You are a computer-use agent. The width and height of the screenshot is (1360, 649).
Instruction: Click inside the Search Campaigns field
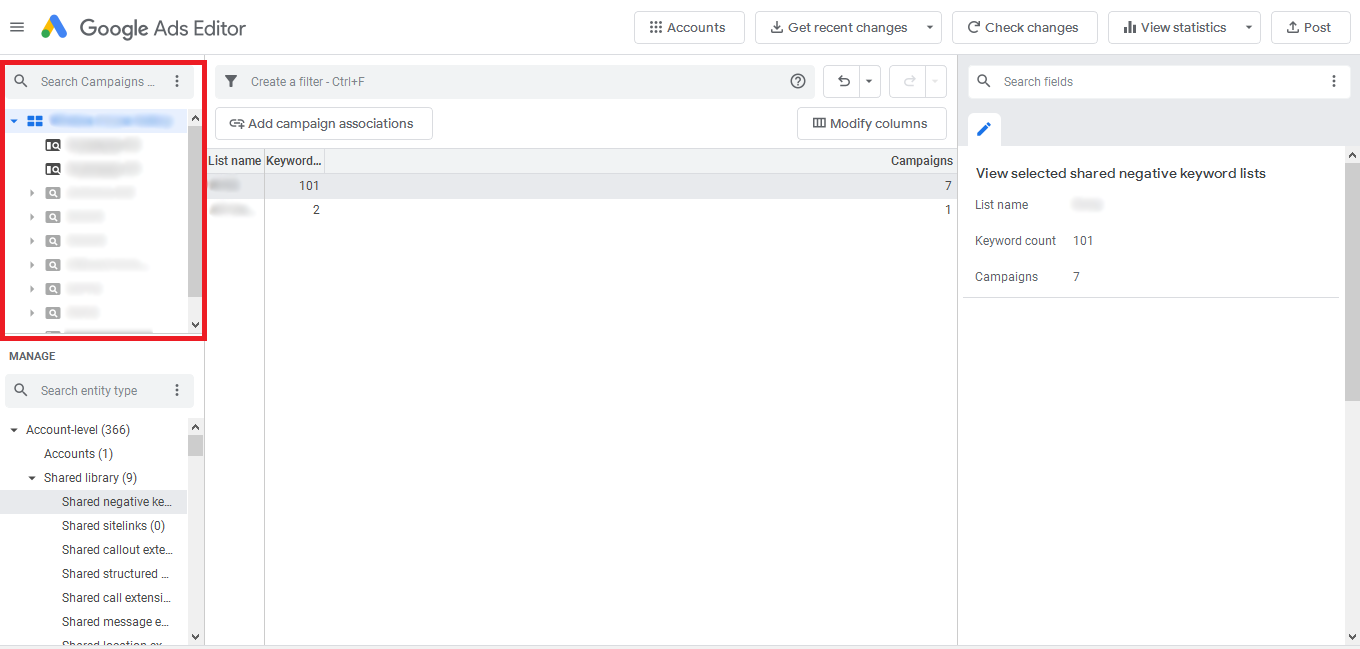click(98, 82)
